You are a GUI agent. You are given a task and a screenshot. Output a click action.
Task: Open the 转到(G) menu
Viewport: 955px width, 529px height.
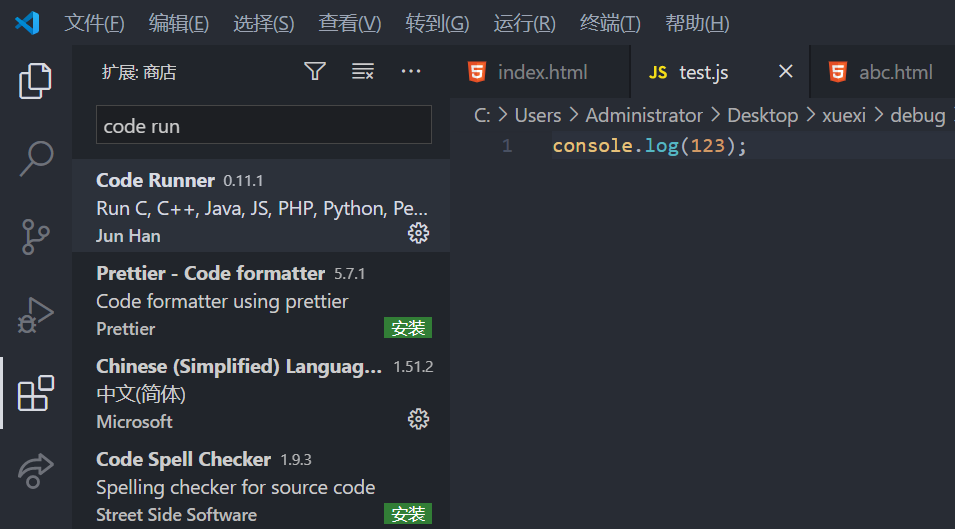tap(437, 23)
